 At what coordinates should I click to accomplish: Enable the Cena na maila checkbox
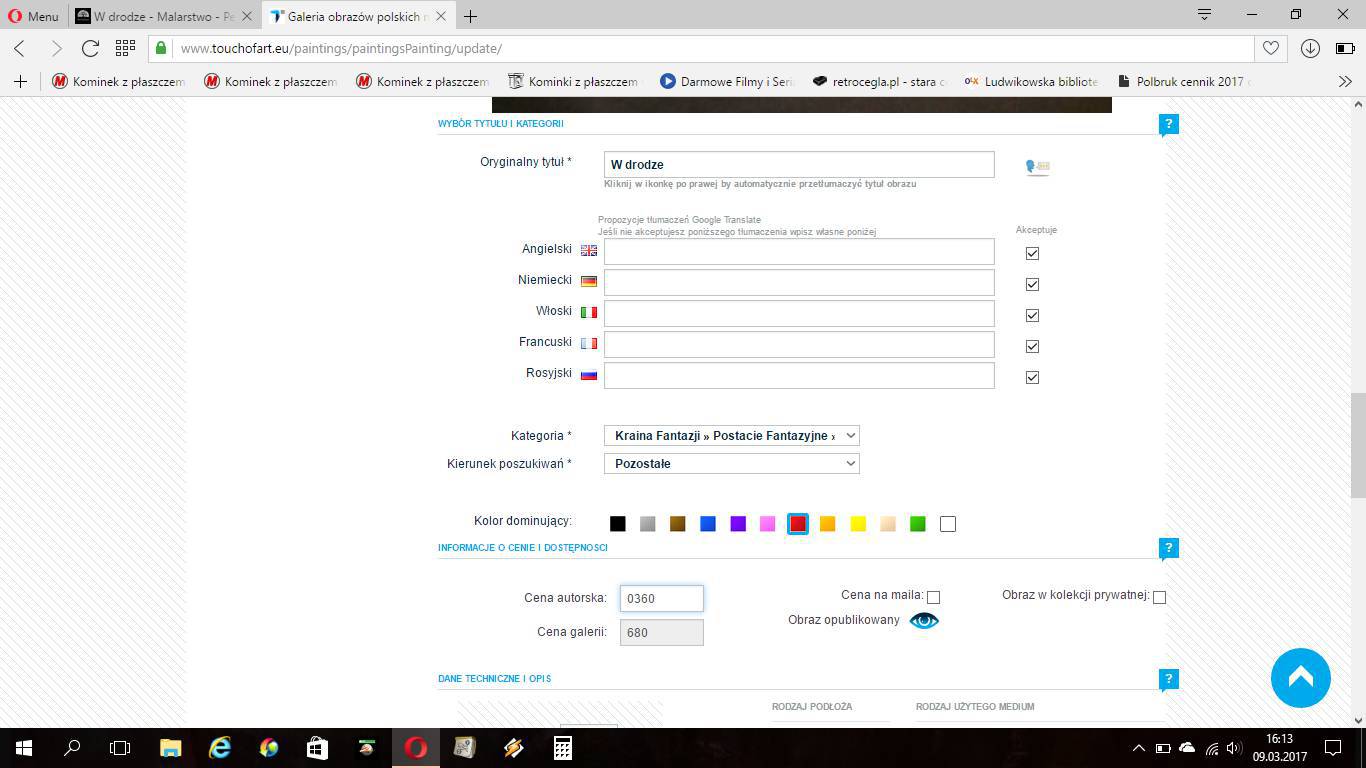click(933, 597)
